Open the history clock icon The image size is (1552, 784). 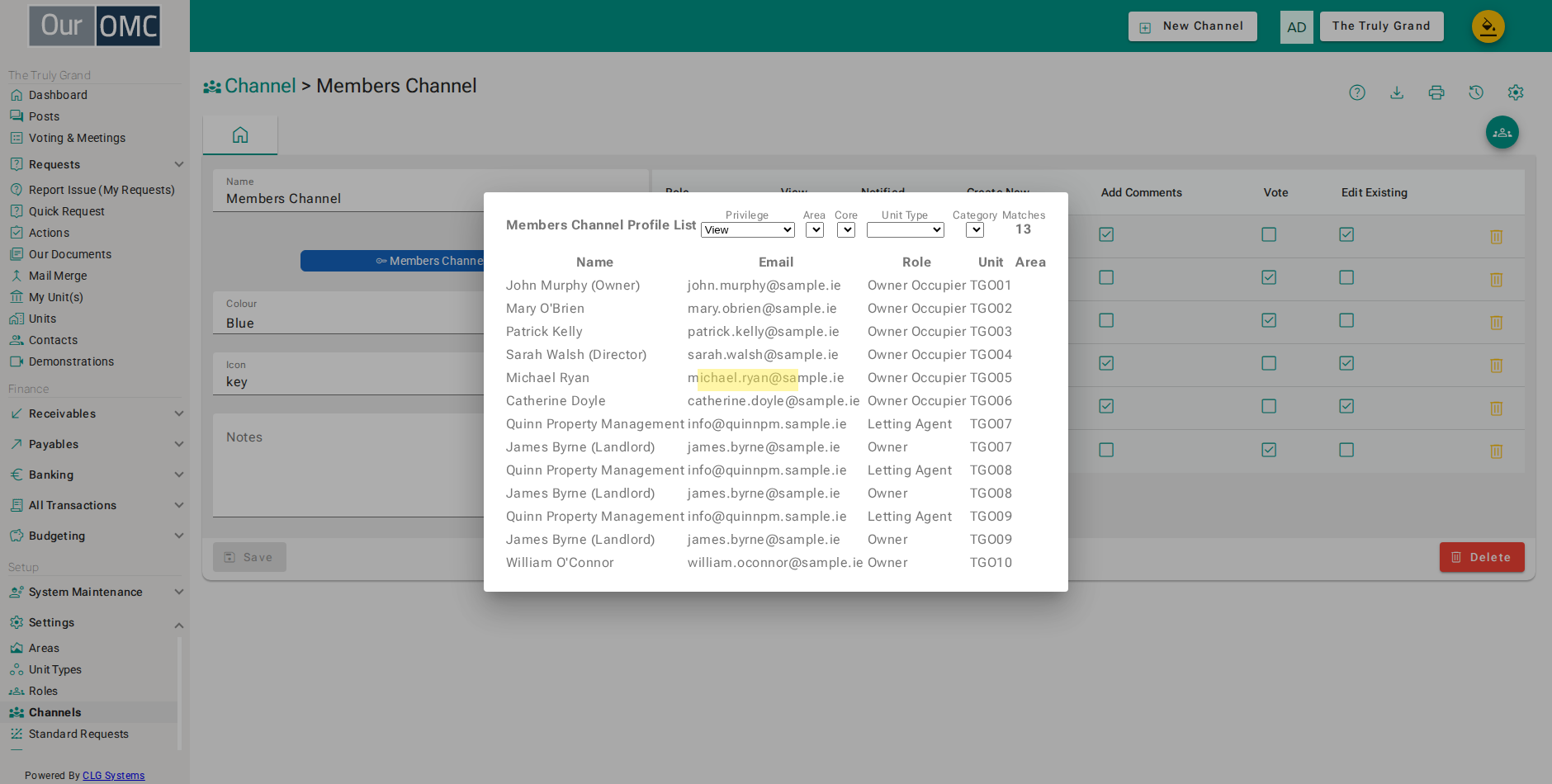tap(1476, 92)
